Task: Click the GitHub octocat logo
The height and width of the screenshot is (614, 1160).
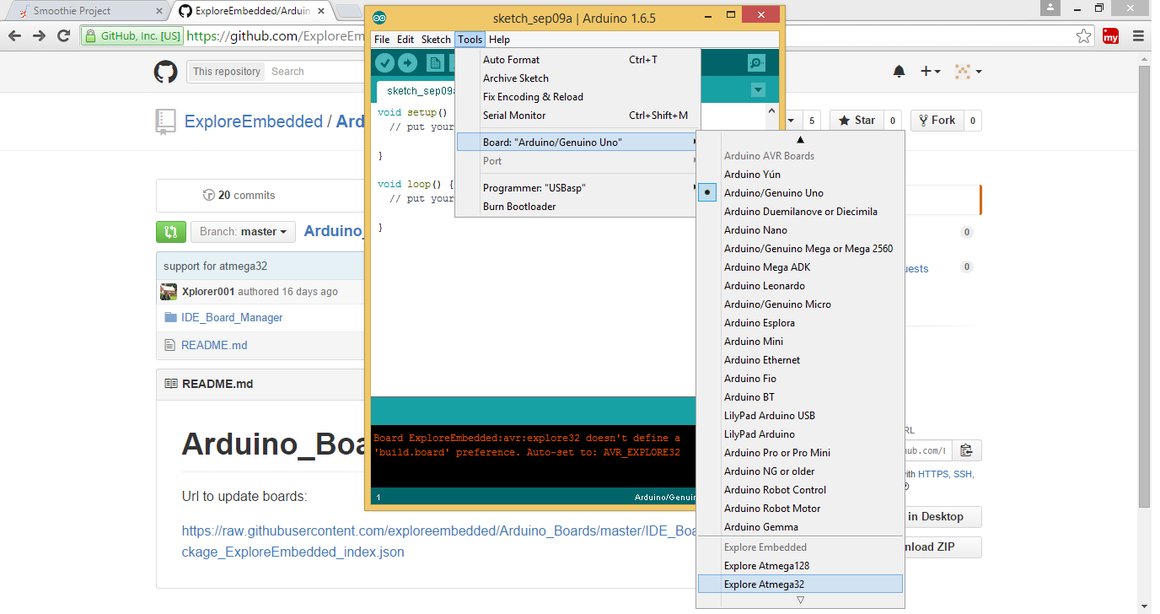Action: coord(166,72)
